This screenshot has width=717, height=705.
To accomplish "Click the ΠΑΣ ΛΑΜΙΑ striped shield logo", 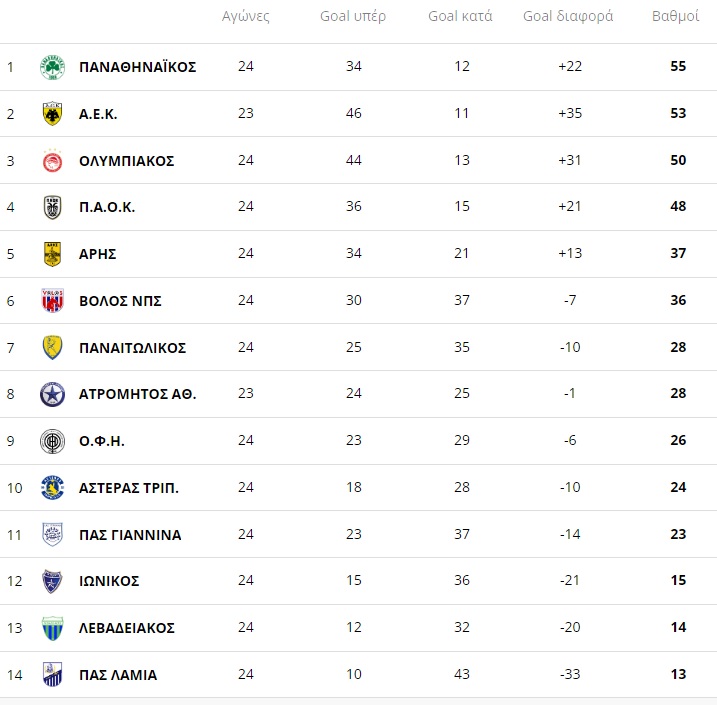I will pos(53,675).
